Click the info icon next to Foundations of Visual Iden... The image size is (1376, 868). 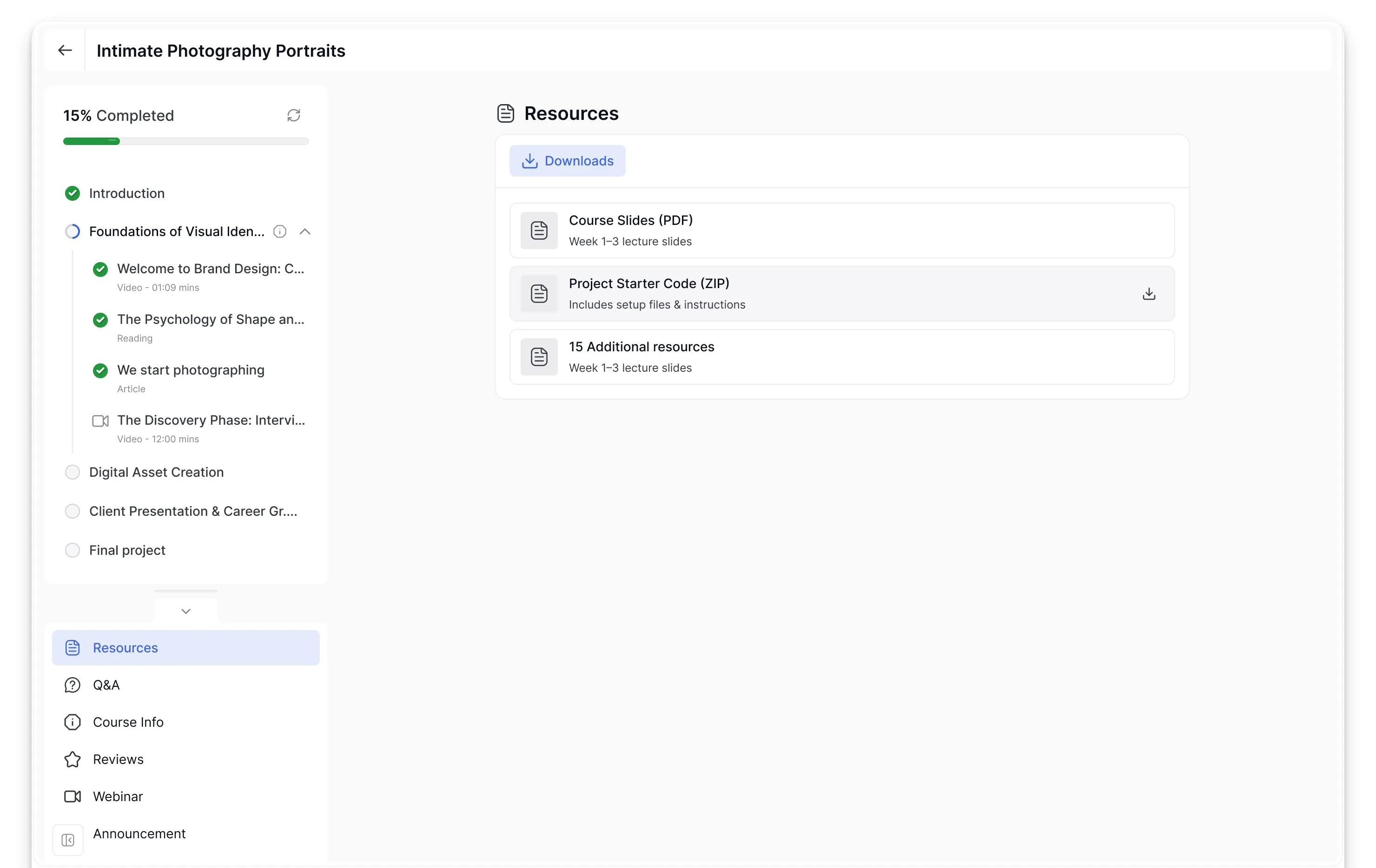279,231
